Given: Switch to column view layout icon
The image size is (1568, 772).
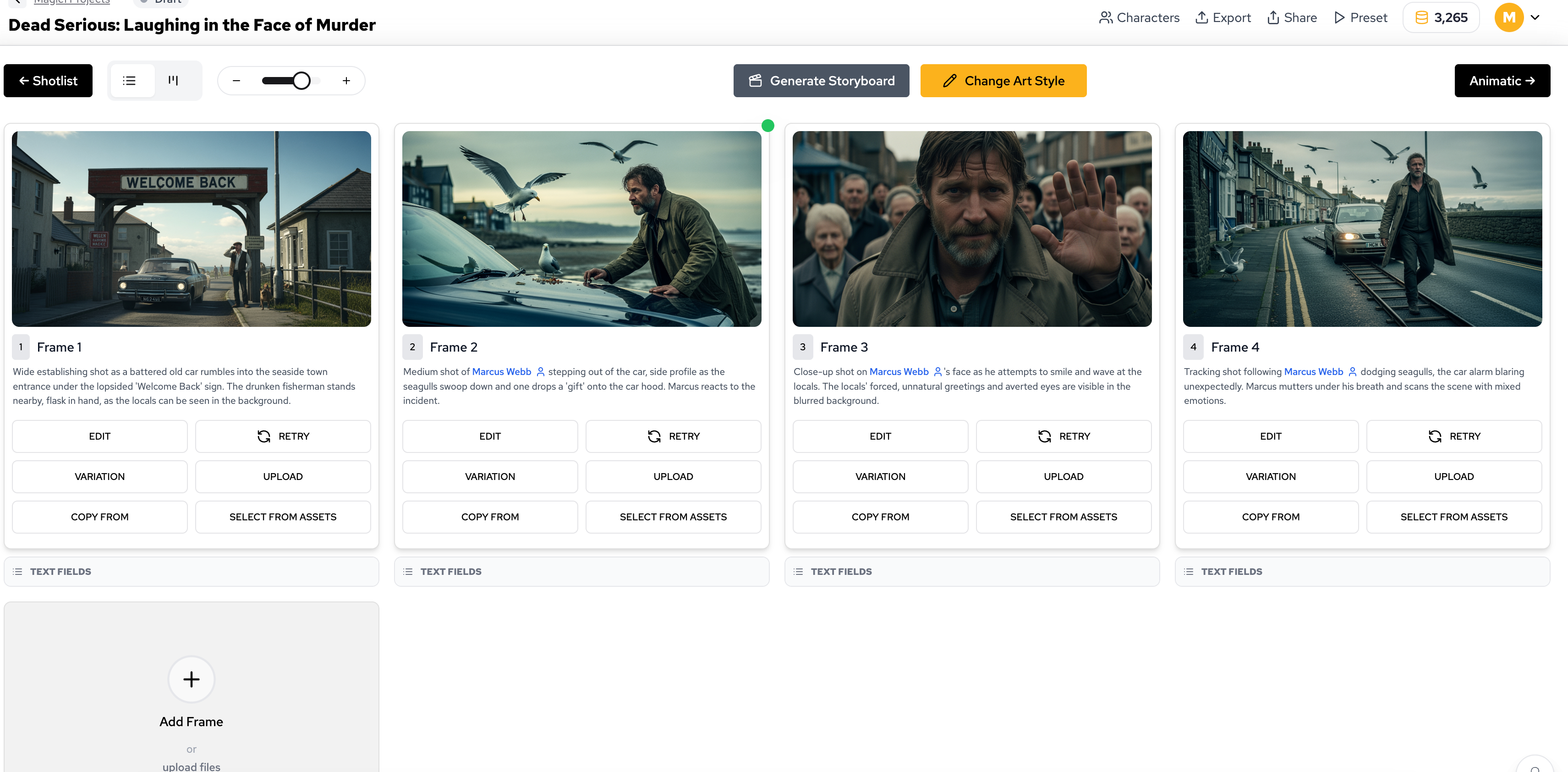Looking at the screenshot, I should coord(174,80).
